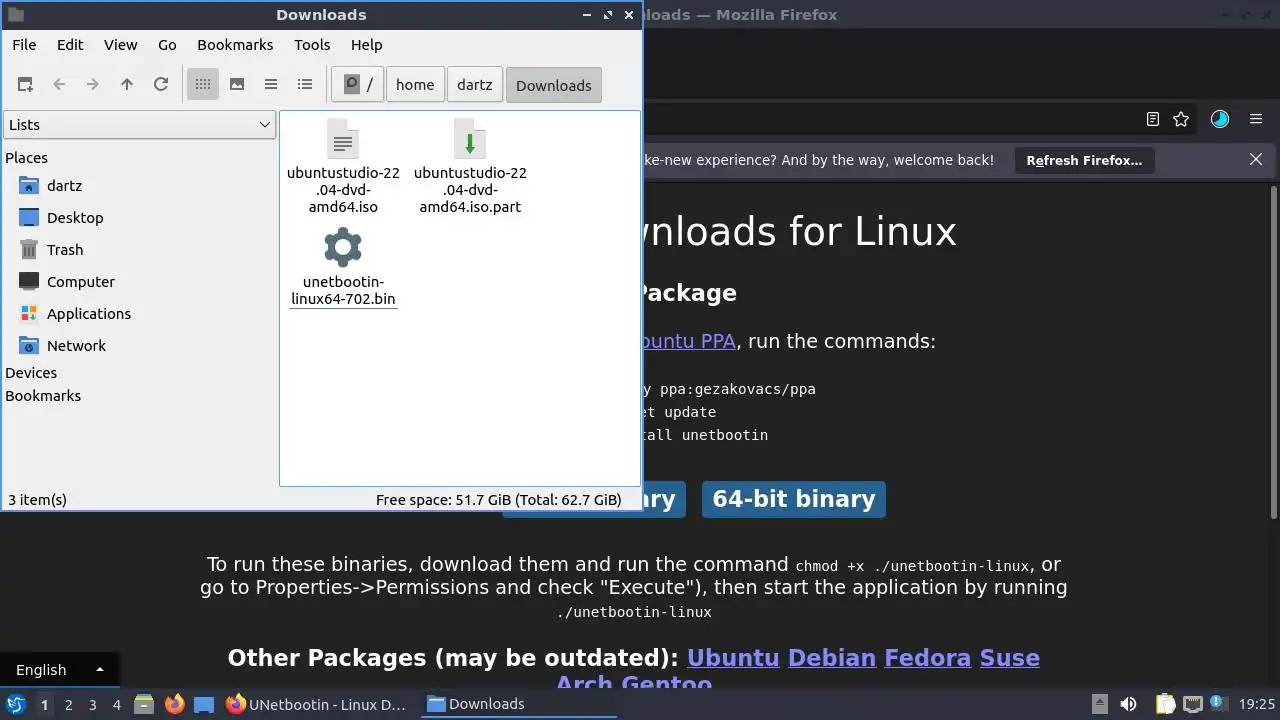Open the File menu
The width and height of the screenshot is (1280, 720).
pyautogui.click(x=24, y=45)
